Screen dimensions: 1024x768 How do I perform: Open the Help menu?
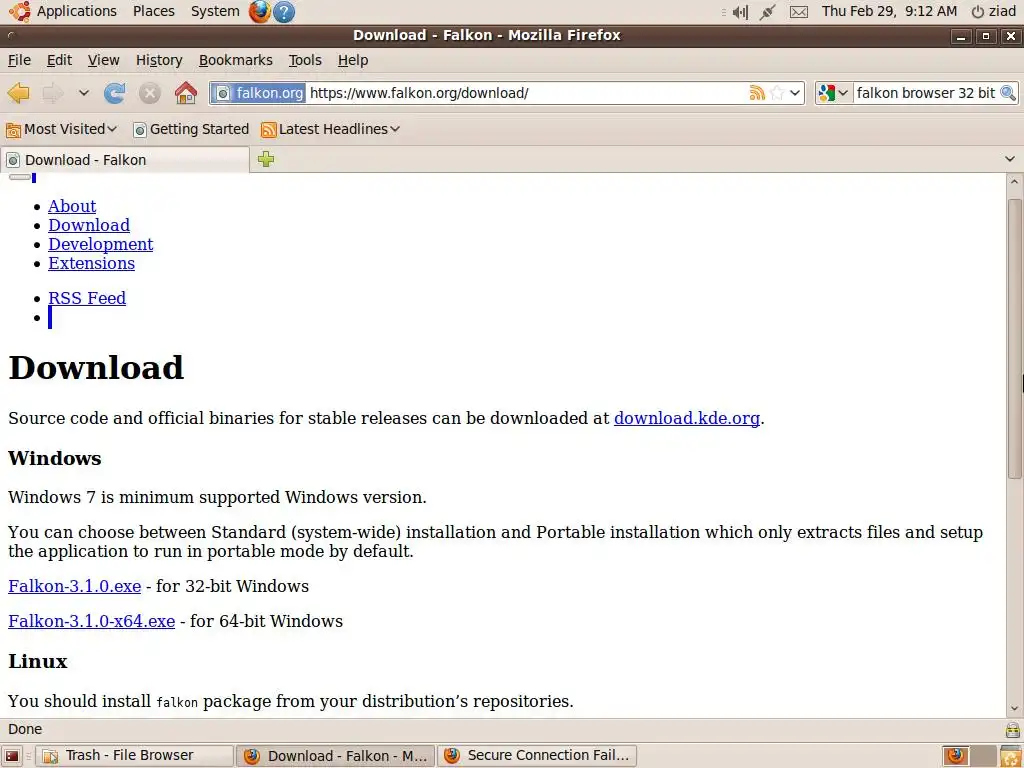click(x=353, y=60)
